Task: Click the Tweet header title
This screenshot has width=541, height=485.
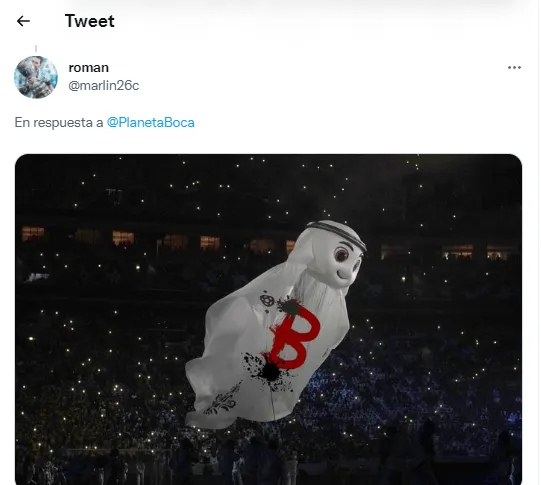Action: point(90,21)
